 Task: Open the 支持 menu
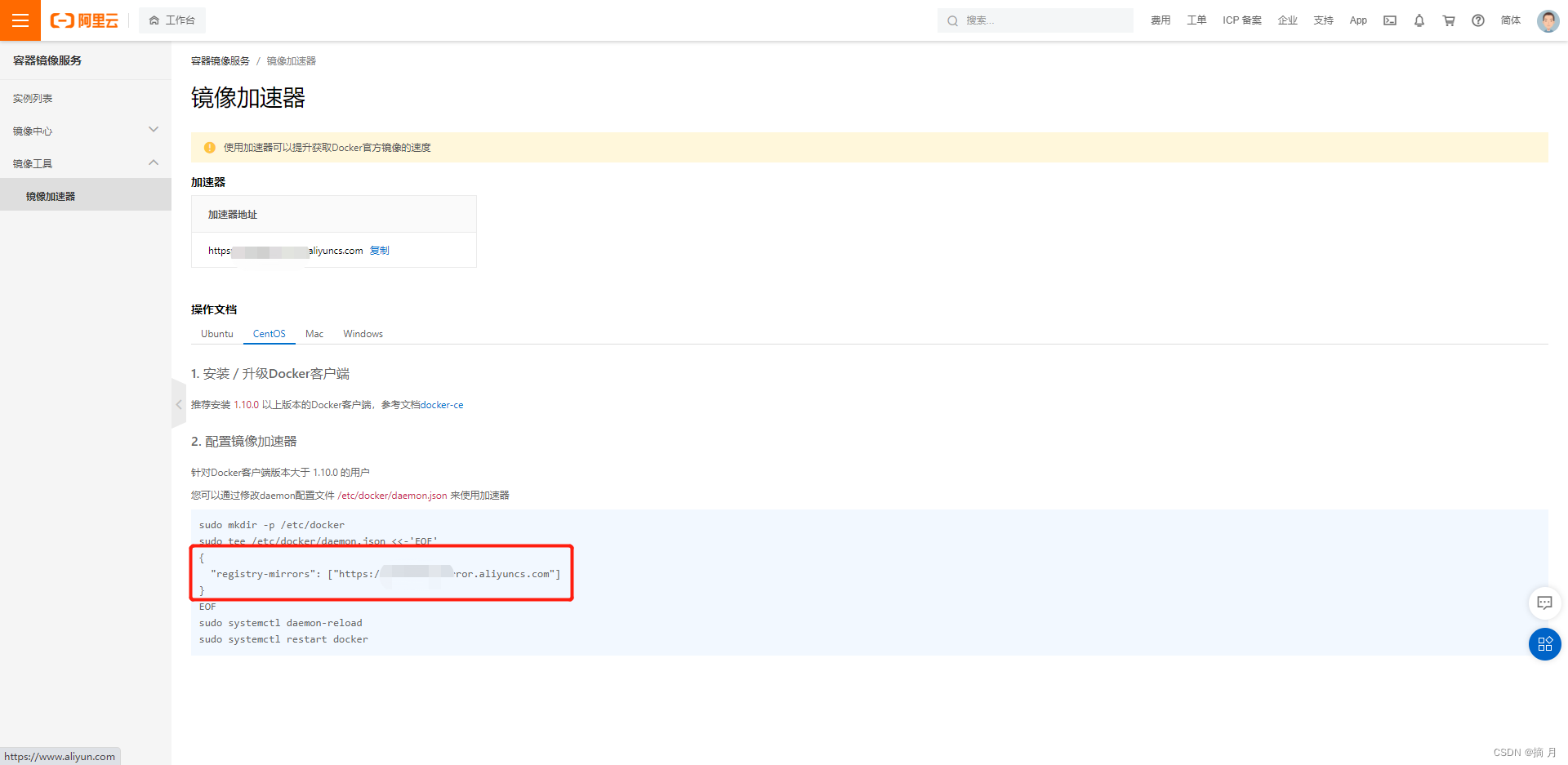tap(1324, 20)
